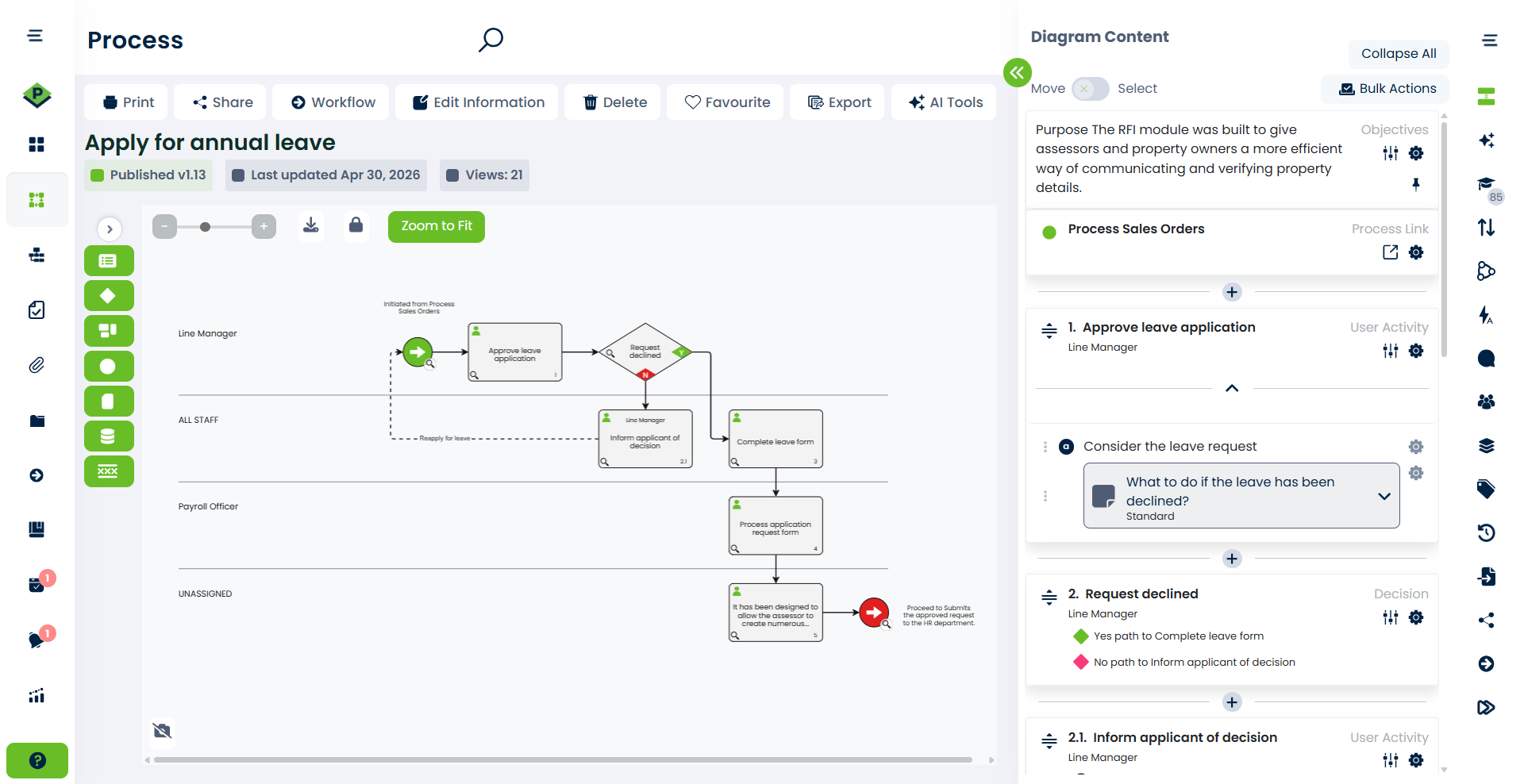Open the users group icon in right rail
The height and width of the screenshot is (784, 1524).
point(1487,402)
